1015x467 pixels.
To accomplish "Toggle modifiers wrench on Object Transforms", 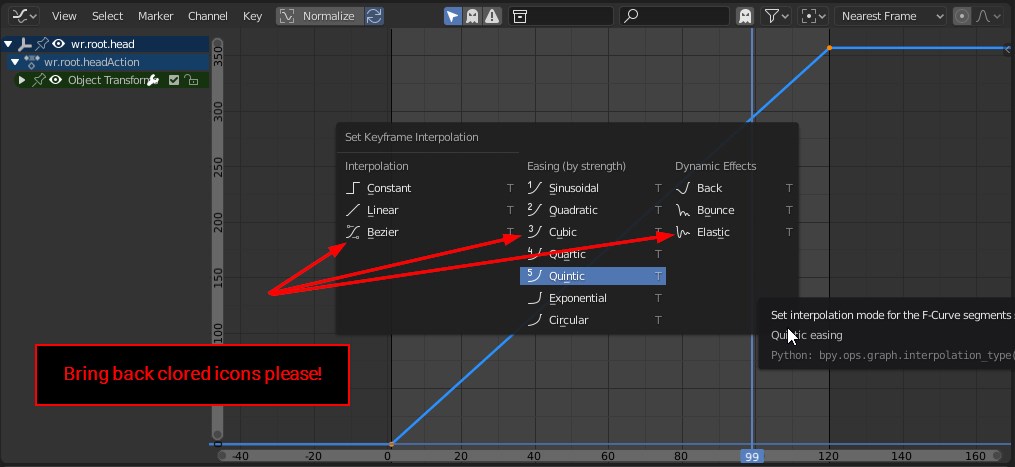I will click(x=154, y=80).
